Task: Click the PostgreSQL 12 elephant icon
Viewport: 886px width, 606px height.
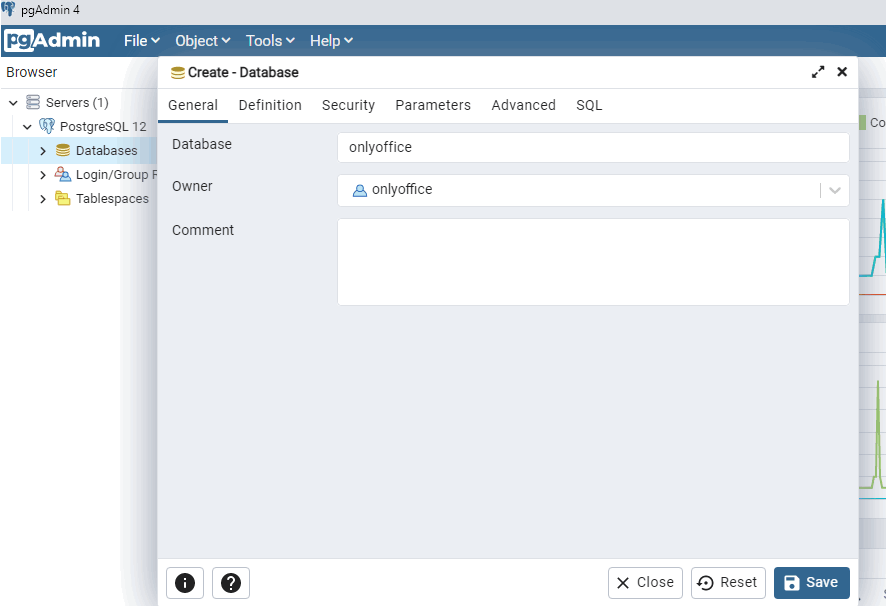Action: pos(47,126)
